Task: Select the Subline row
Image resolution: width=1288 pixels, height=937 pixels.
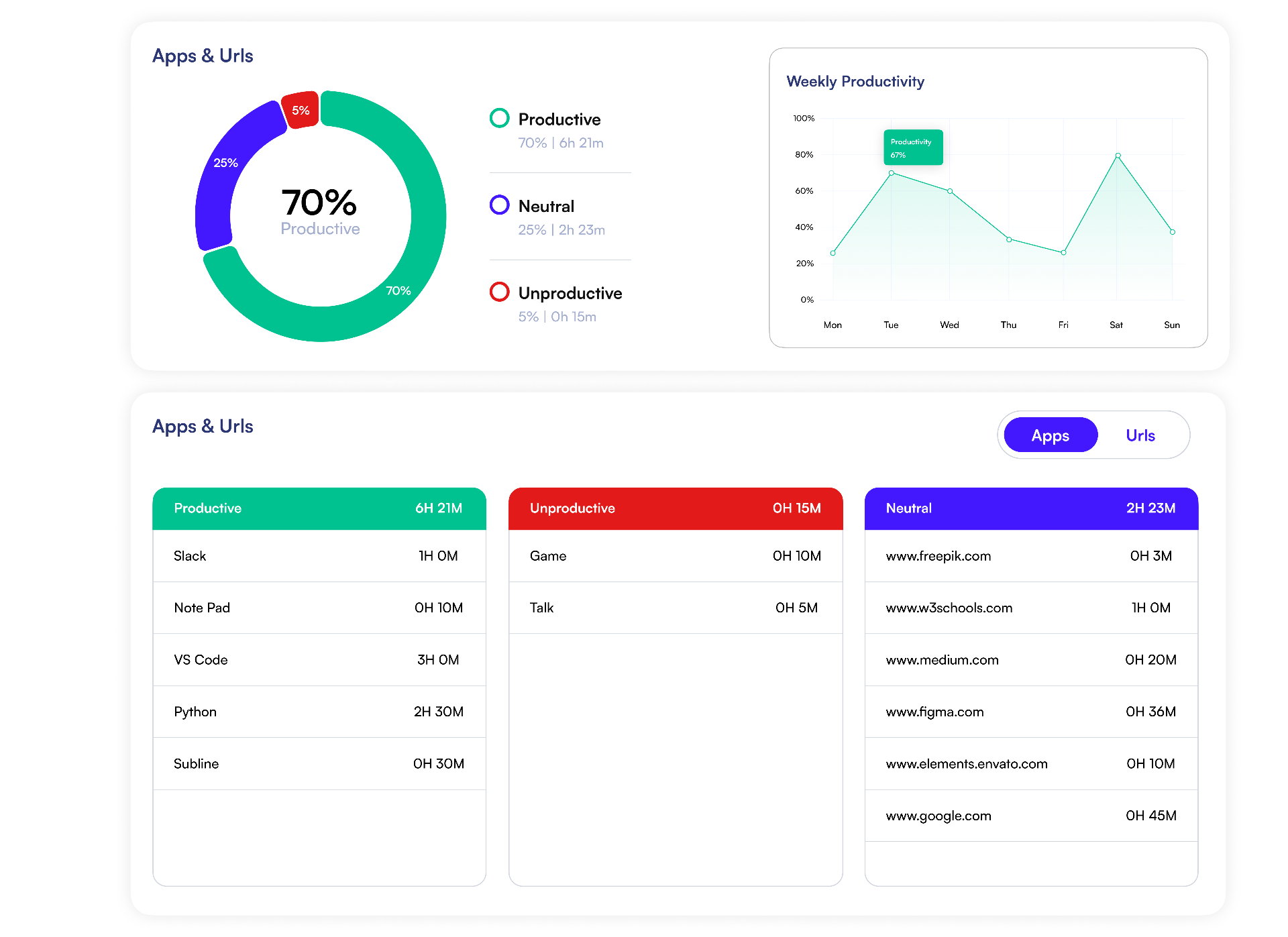Action: (319, 764)
